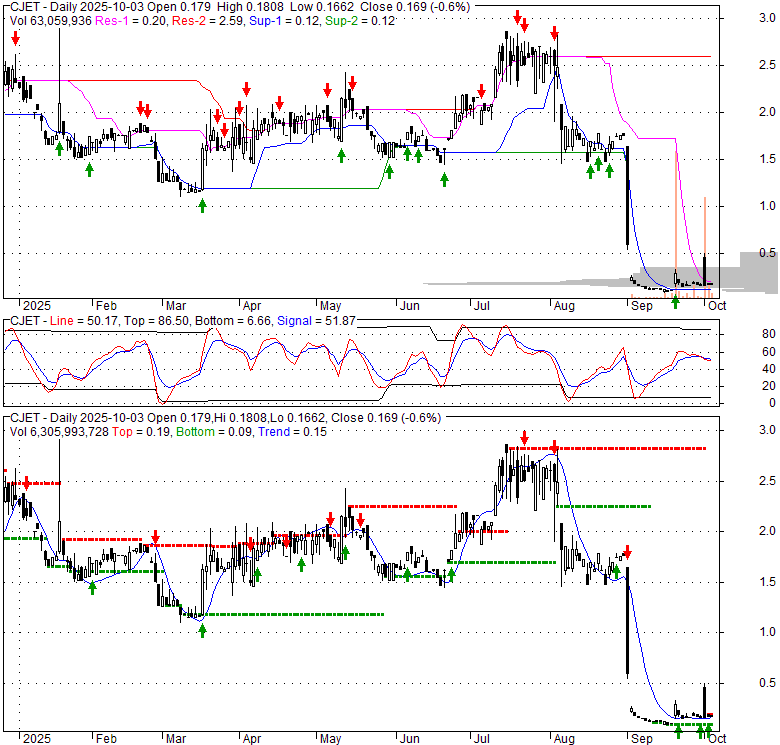Click the 20 value on the oscillator axis

(x=769, y=385)
